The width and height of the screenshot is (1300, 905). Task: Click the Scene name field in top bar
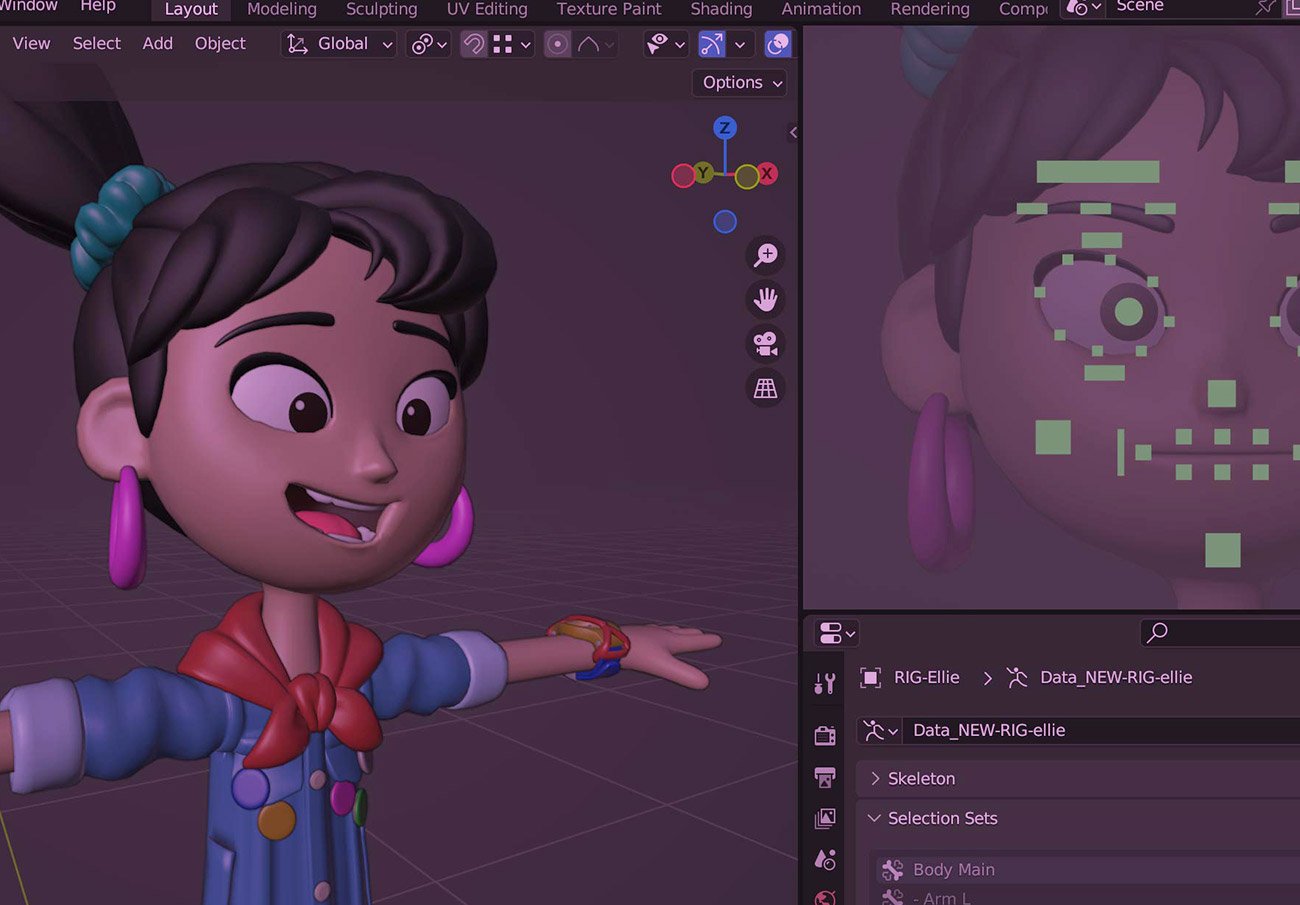tap(1180, 7)
